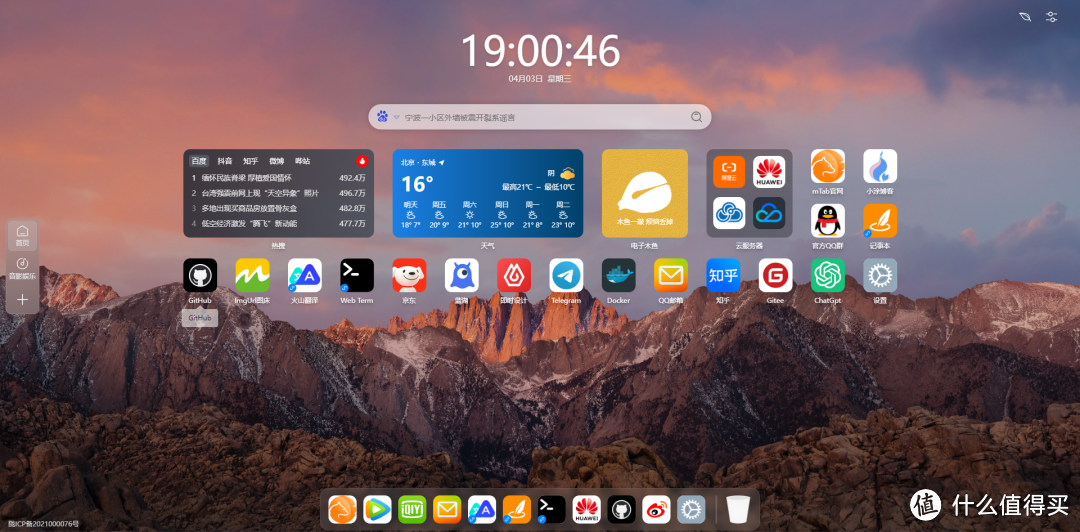1080x532 pixels.
Task: Select the 百度 tab in hot search
Action: (199, 161)
